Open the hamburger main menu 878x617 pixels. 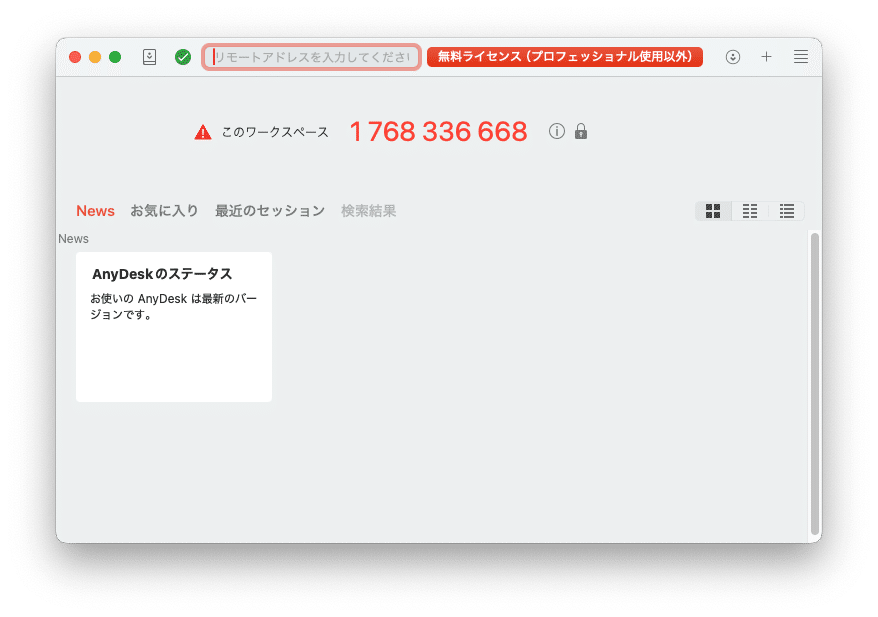801,57
